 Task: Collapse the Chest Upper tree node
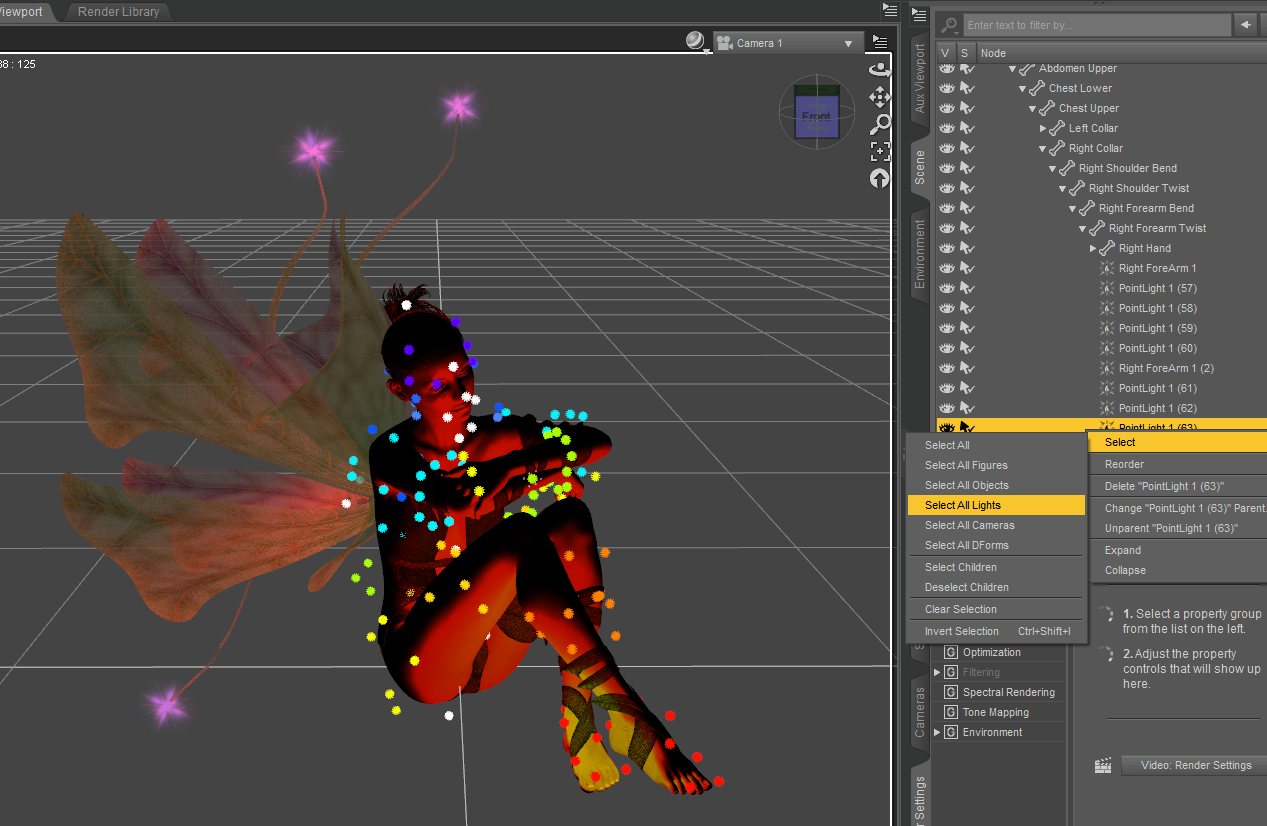1032,108
